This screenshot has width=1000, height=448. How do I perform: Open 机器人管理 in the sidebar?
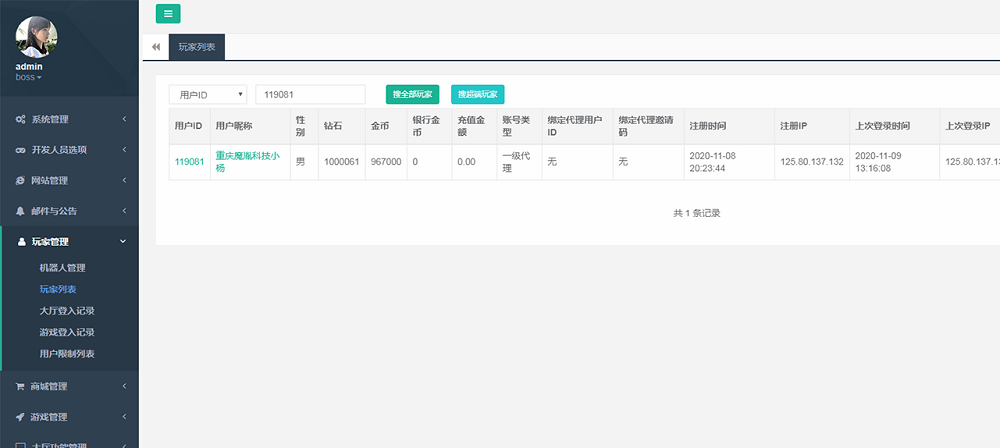point(62,268)
